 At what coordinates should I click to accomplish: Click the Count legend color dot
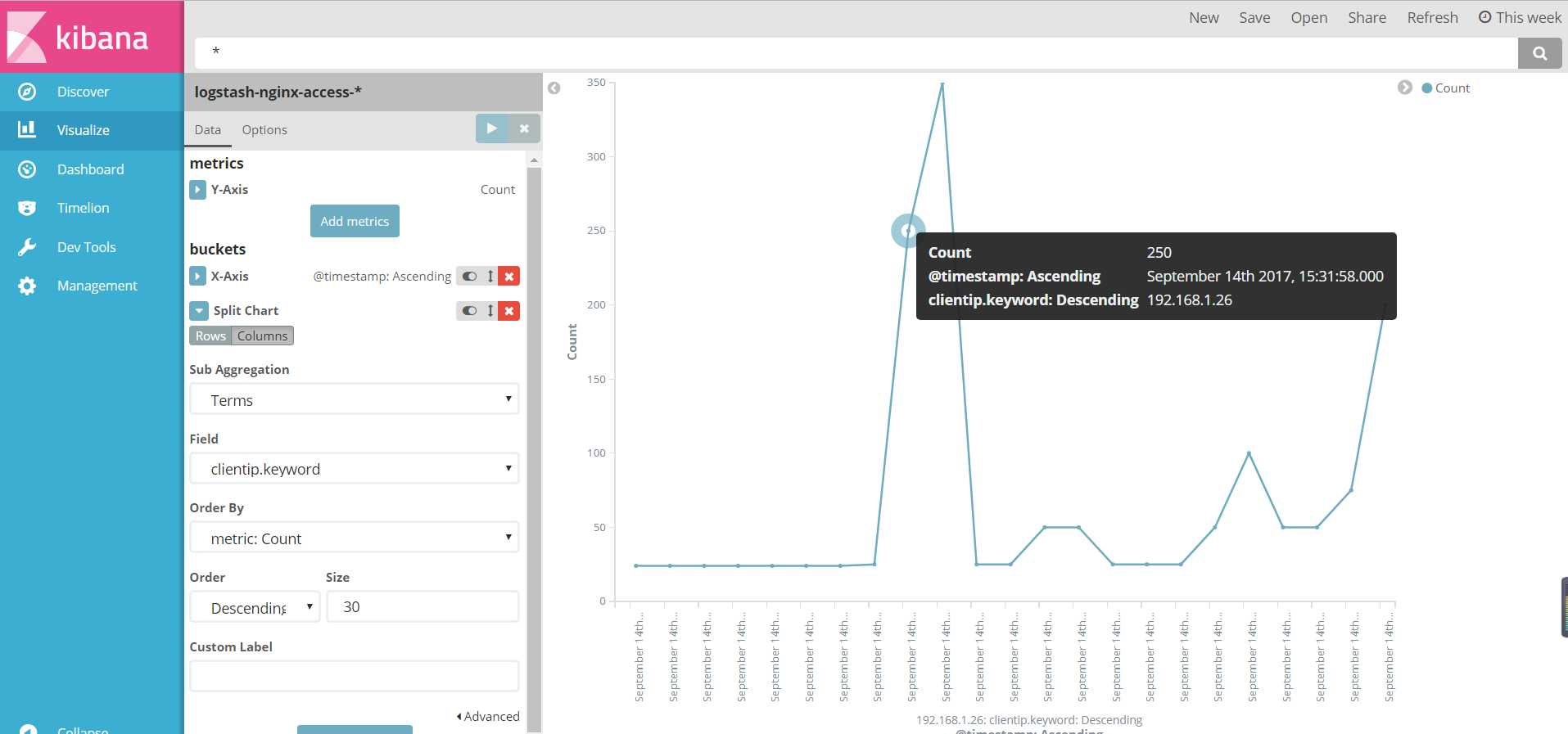tap(1427, 88)
